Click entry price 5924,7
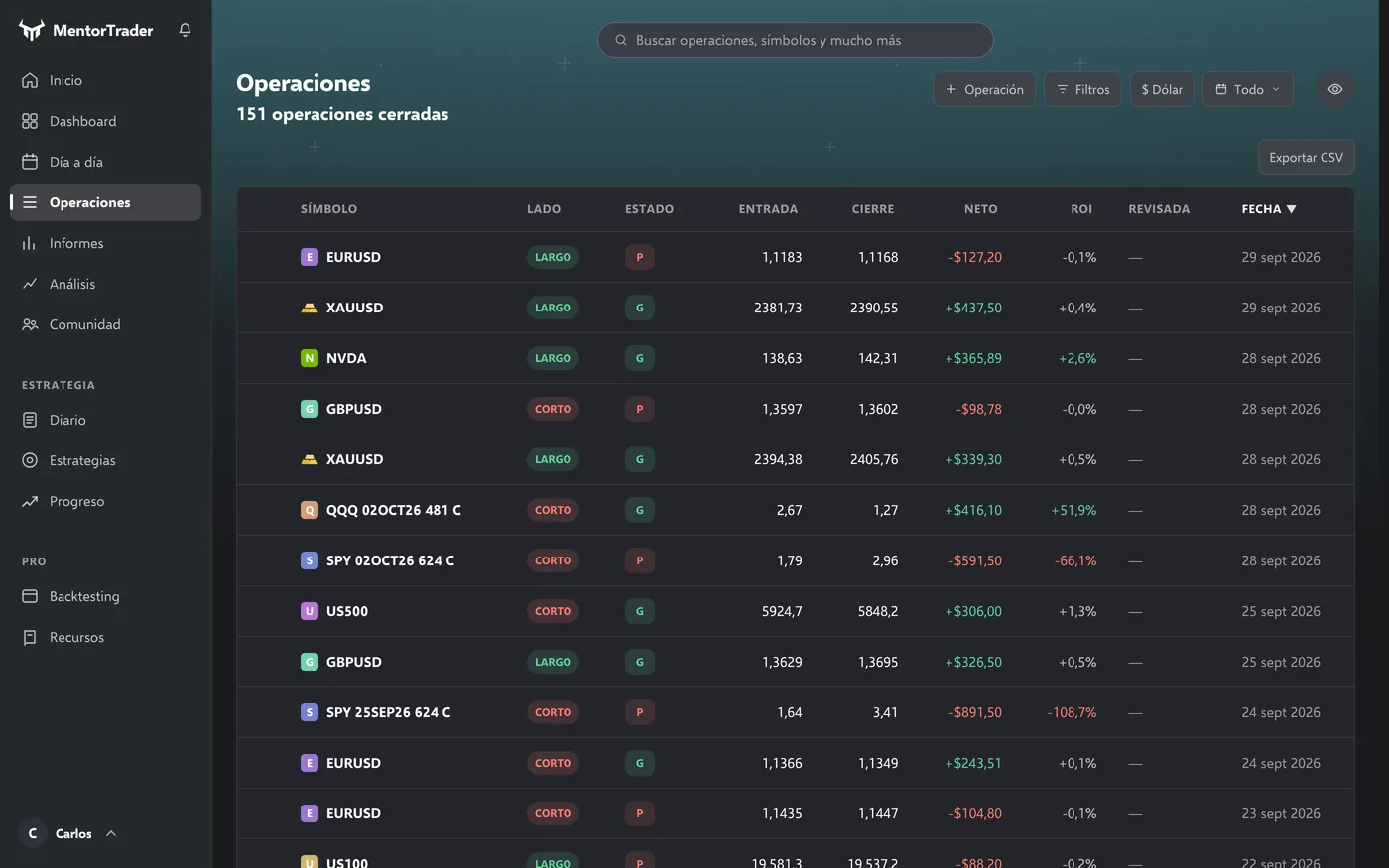1389x868 pixels. coord(782,611)
